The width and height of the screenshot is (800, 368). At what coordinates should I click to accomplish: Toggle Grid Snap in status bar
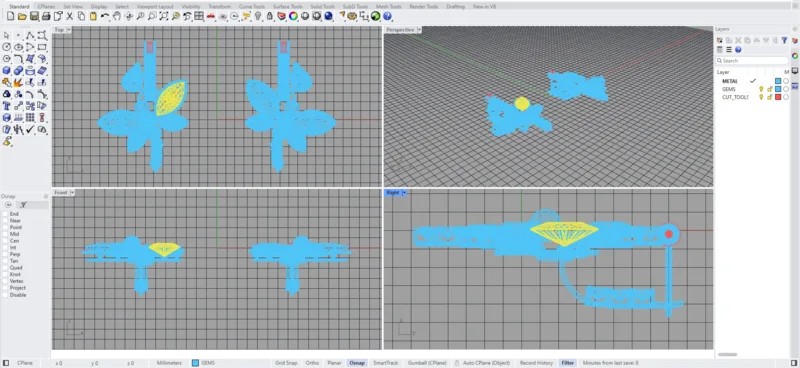pyautogui.click(x=286, y=363)
